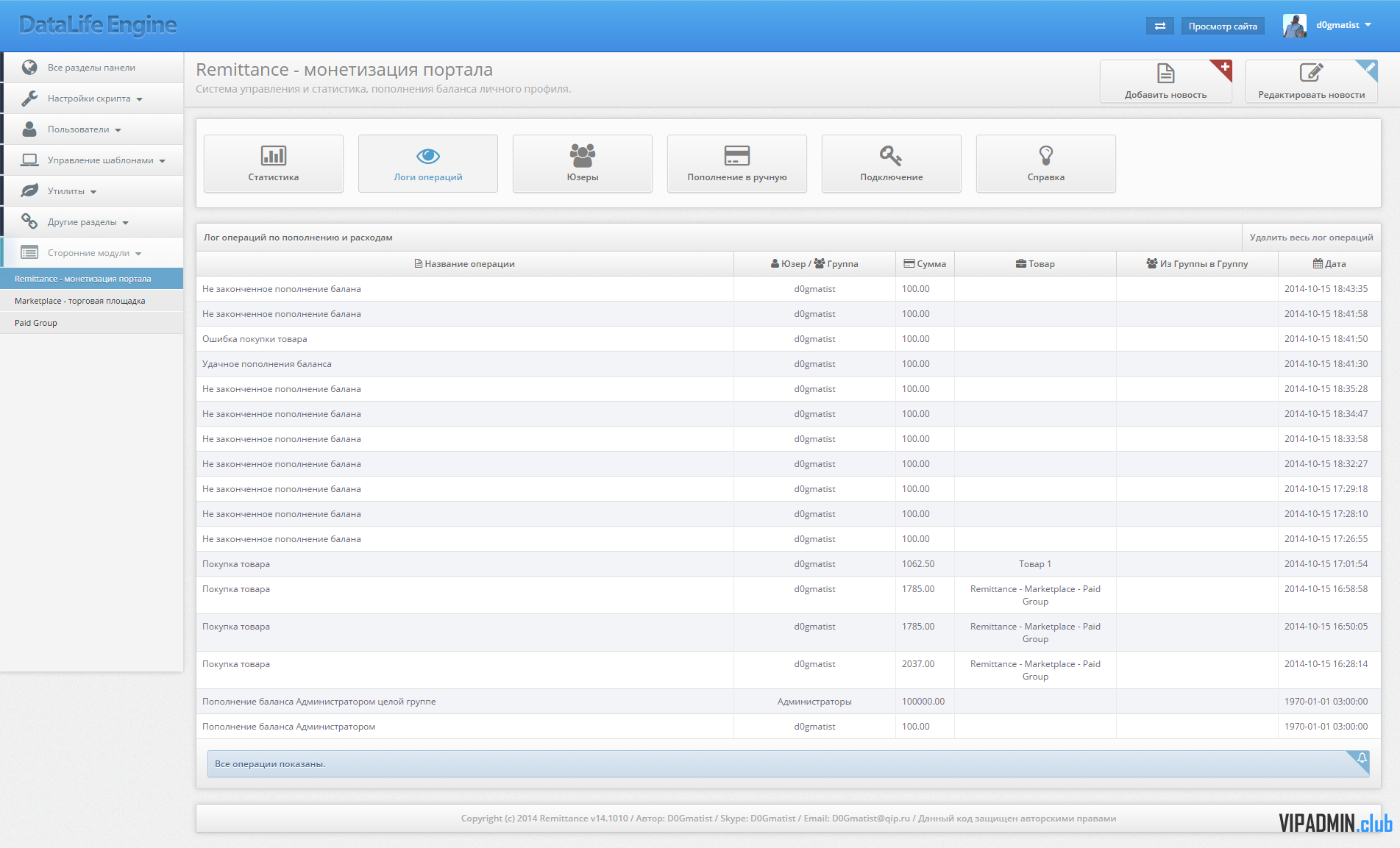Screen dimensions: 1400x848
Task: Click the Сумма column header
Action: (x=925, y=264)
